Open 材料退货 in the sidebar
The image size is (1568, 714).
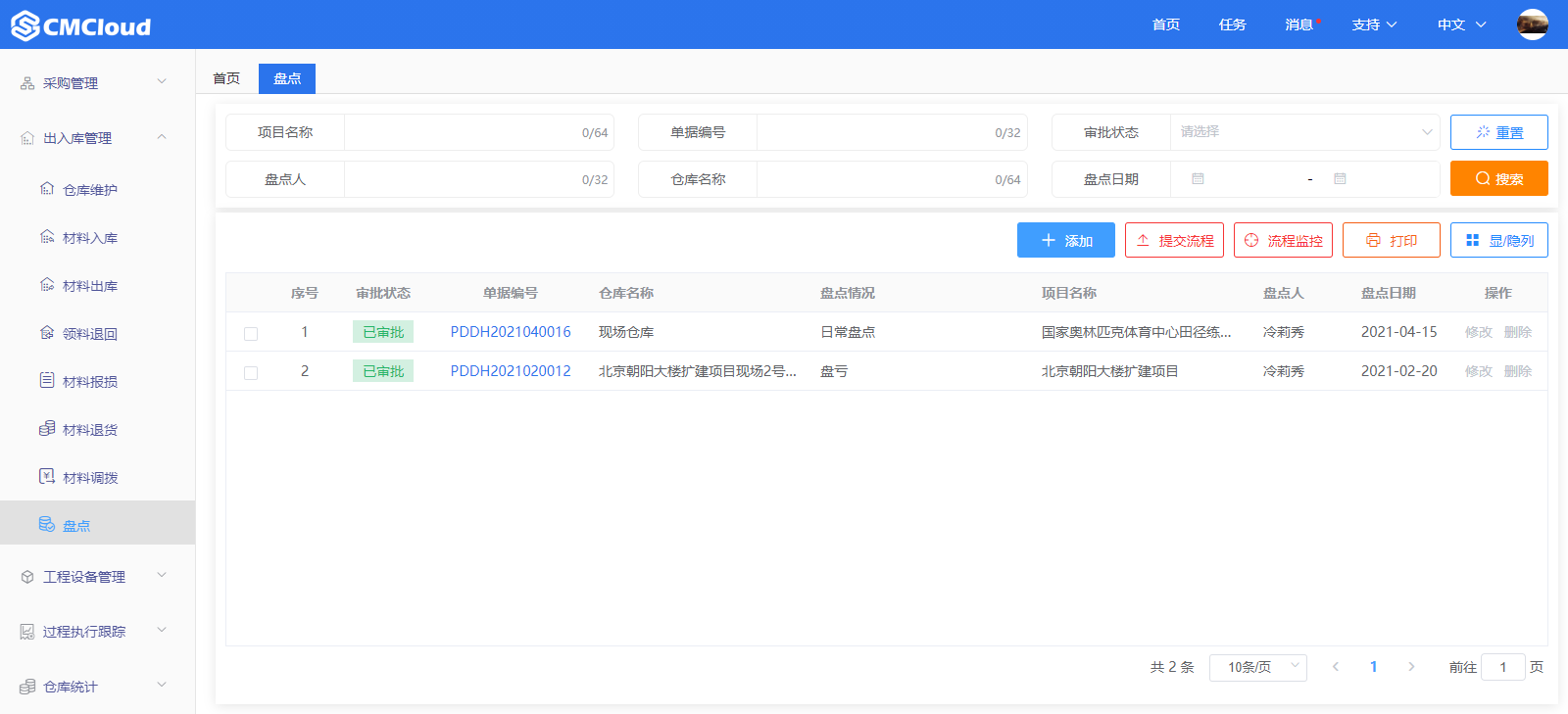coord(98,430)
